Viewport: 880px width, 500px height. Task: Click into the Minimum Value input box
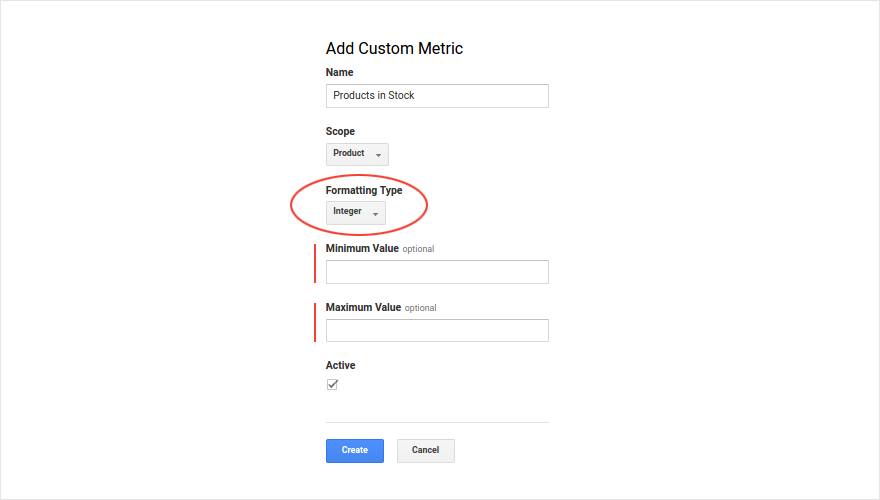pos(437,272)
